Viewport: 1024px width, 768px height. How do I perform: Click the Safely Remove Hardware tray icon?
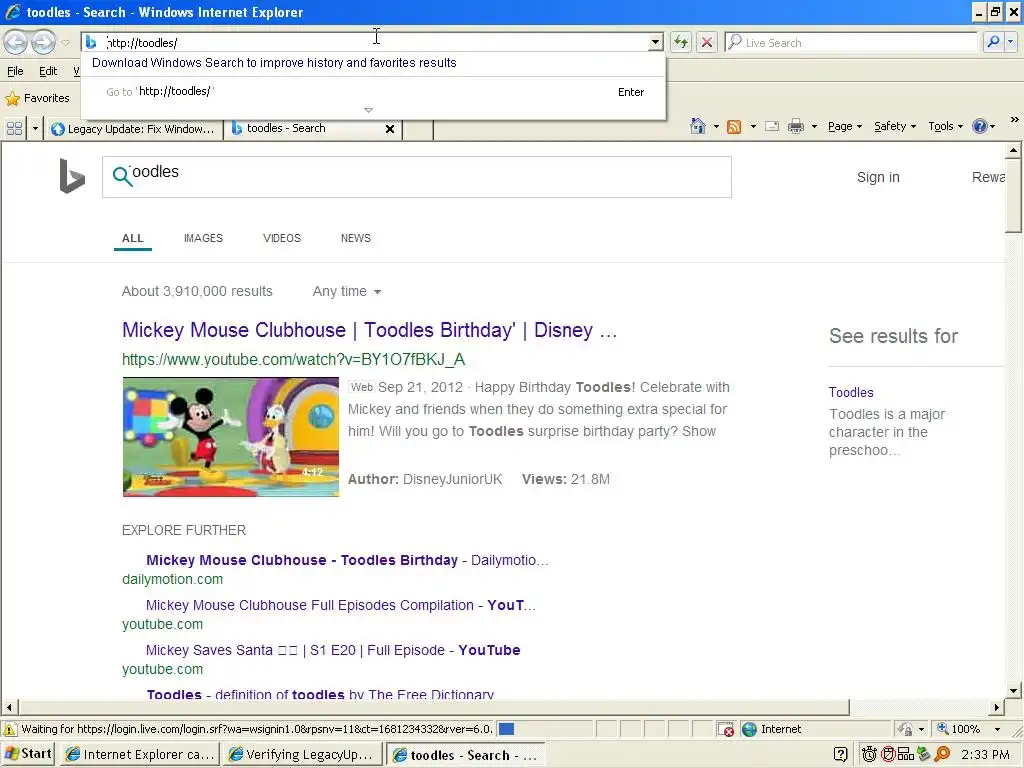pyautogui.click(x=923, y=754)
